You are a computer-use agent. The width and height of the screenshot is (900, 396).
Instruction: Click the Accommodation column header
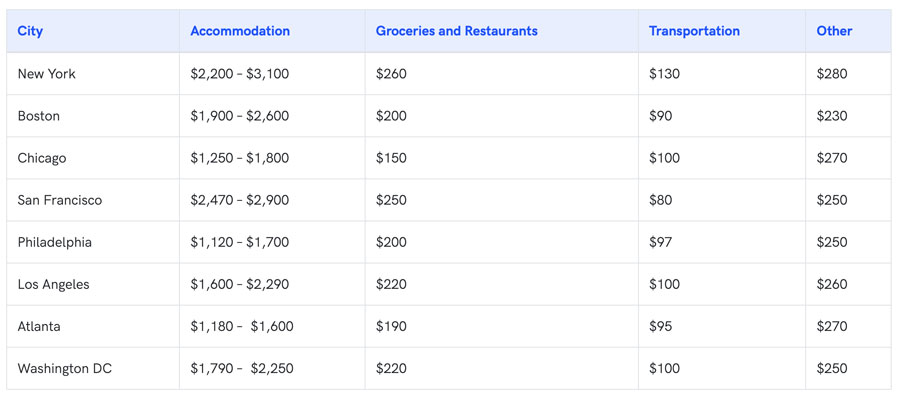click(x=240, y=31)
